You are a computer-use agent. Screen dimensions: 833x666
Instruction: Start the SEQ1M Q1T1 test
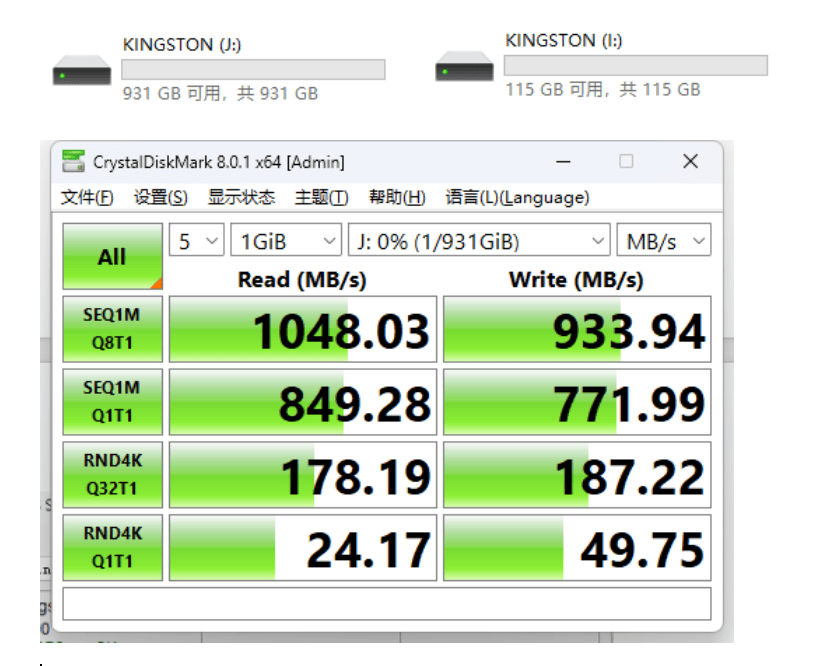click(x=113, y=402)
